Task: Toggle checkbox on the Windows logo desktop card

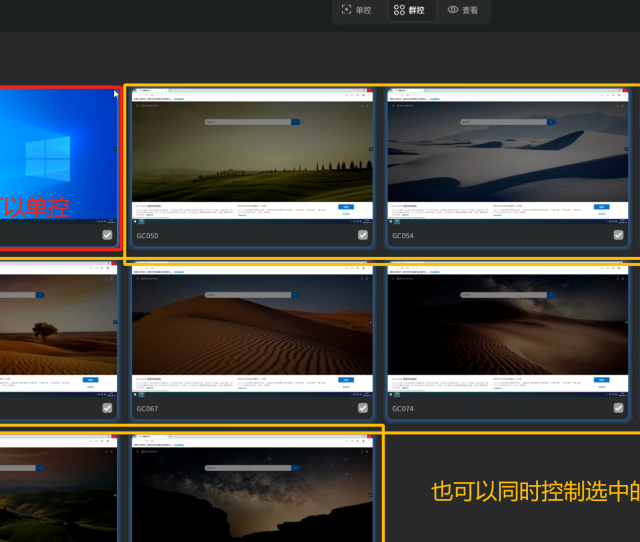Action: pos(107,235)
